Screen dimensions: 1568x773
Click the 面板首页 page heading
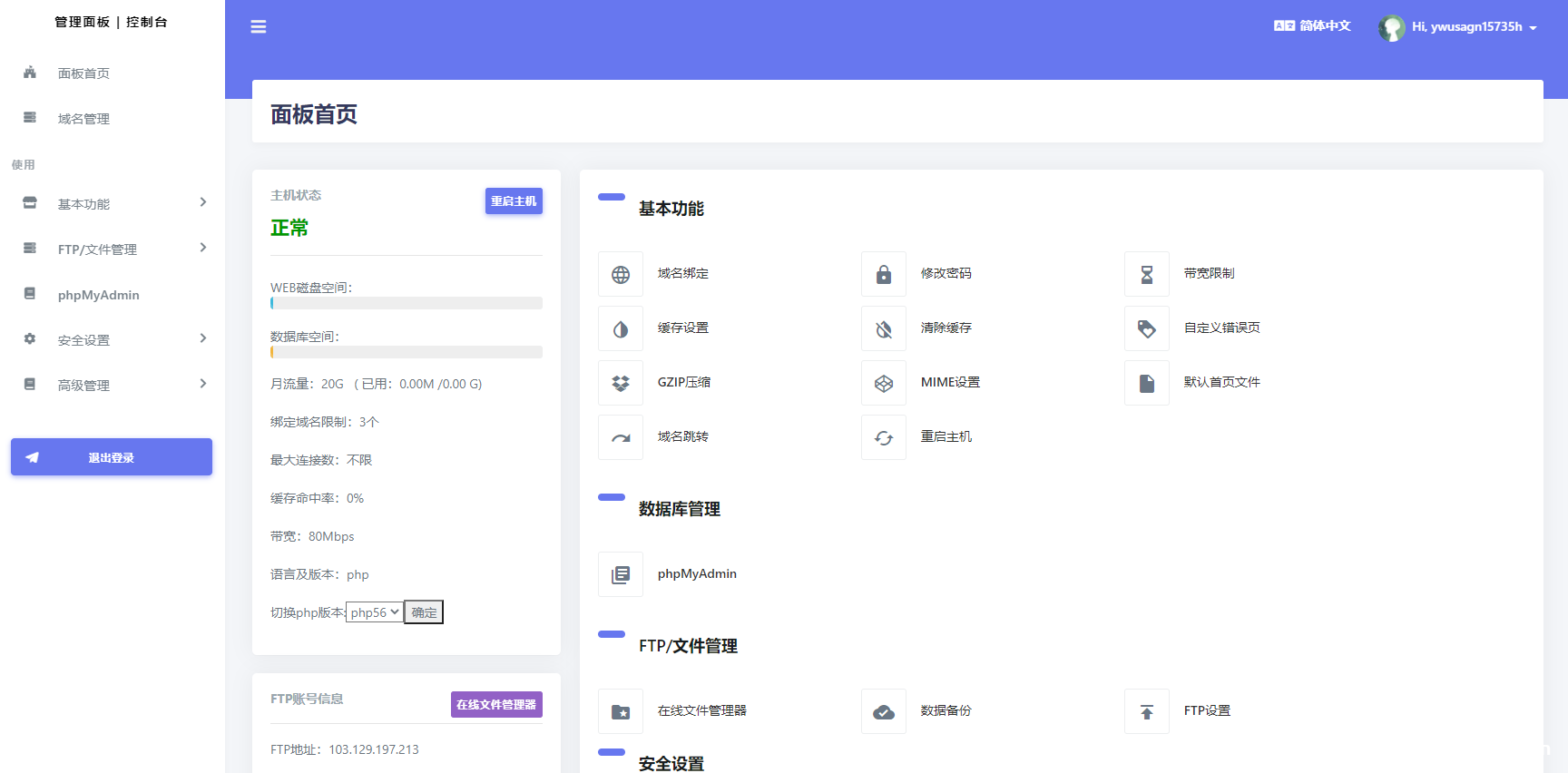[x=314, y=115]
